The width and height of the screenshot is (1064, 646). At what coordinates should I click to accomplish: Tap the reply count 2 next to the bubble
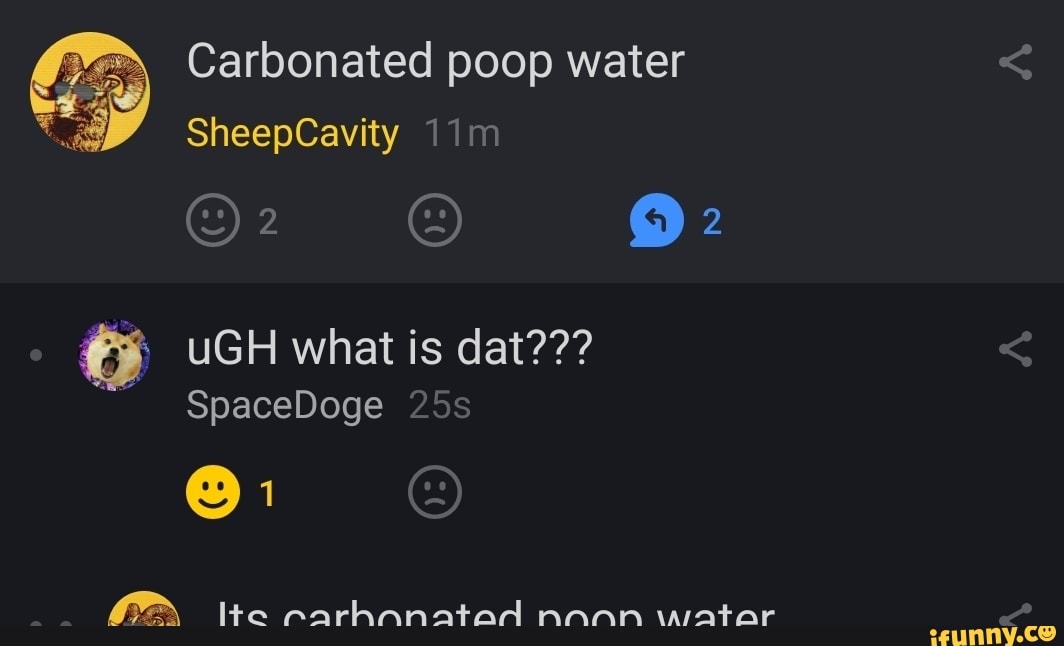(x=711, y=220)
